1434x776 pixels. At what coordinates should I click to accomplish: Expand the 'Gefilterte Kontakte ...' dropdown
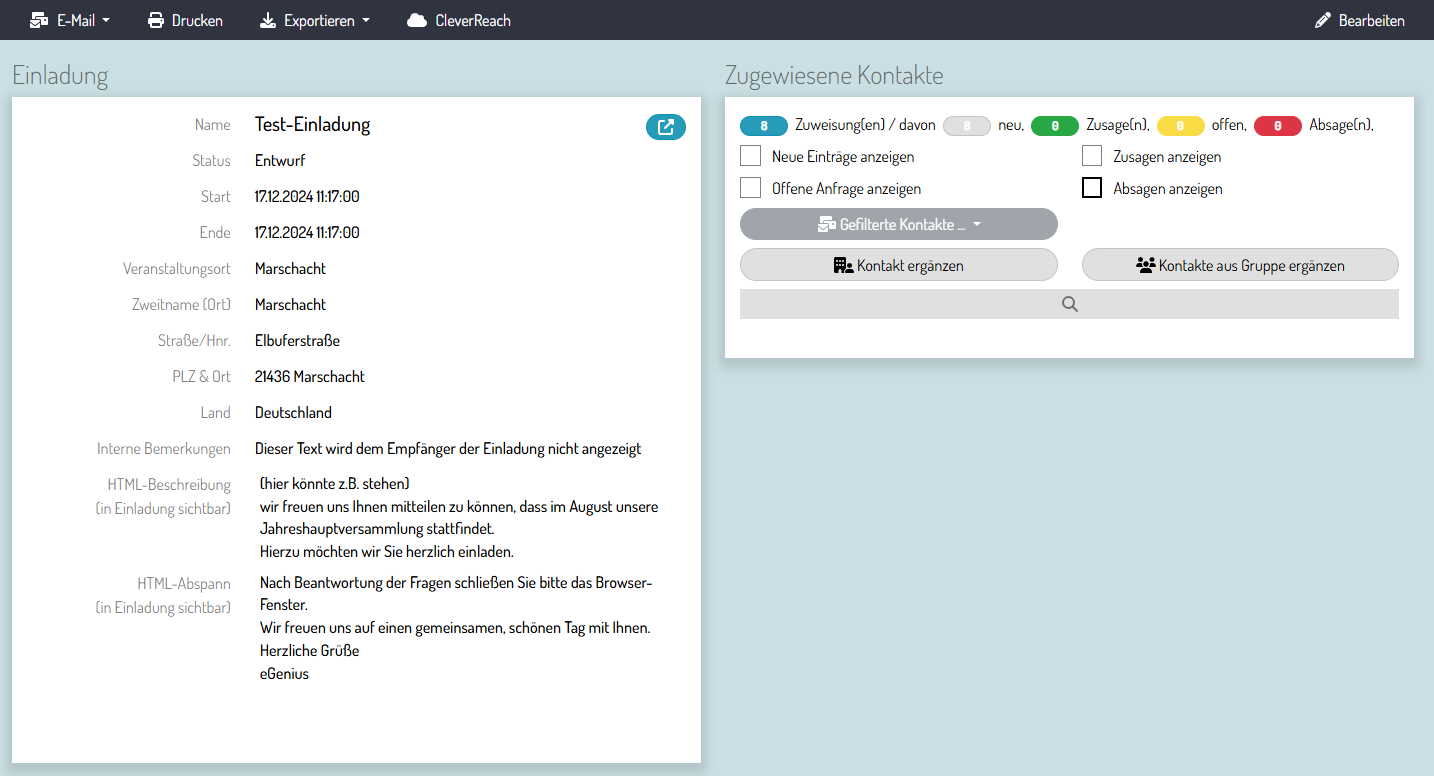[x=977, y=225]
